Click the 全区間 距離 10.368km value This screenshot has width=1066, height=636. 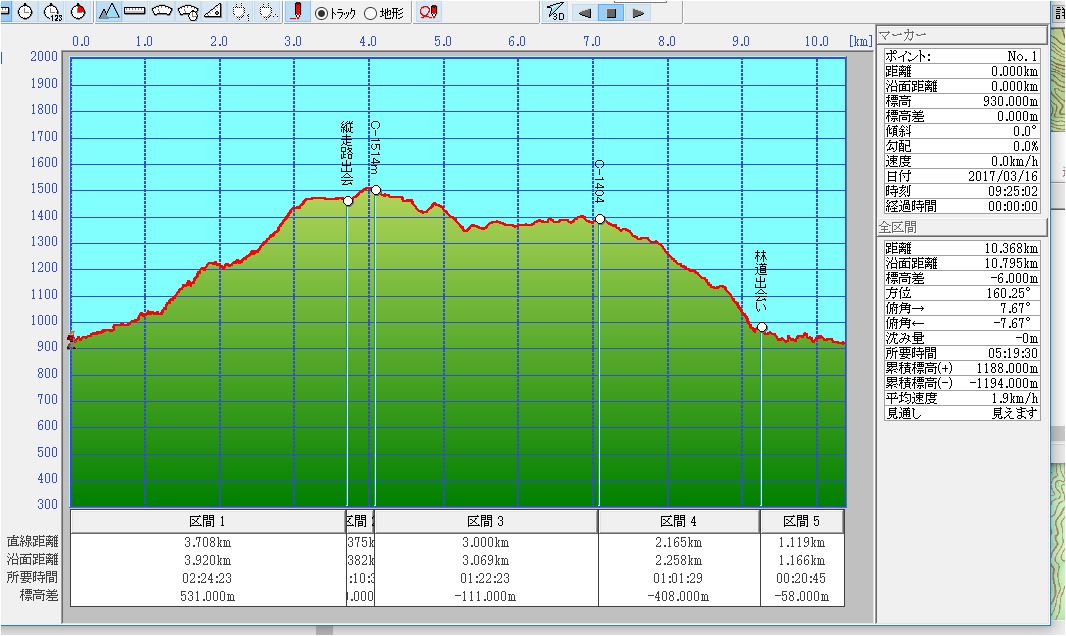point(1011,248)
